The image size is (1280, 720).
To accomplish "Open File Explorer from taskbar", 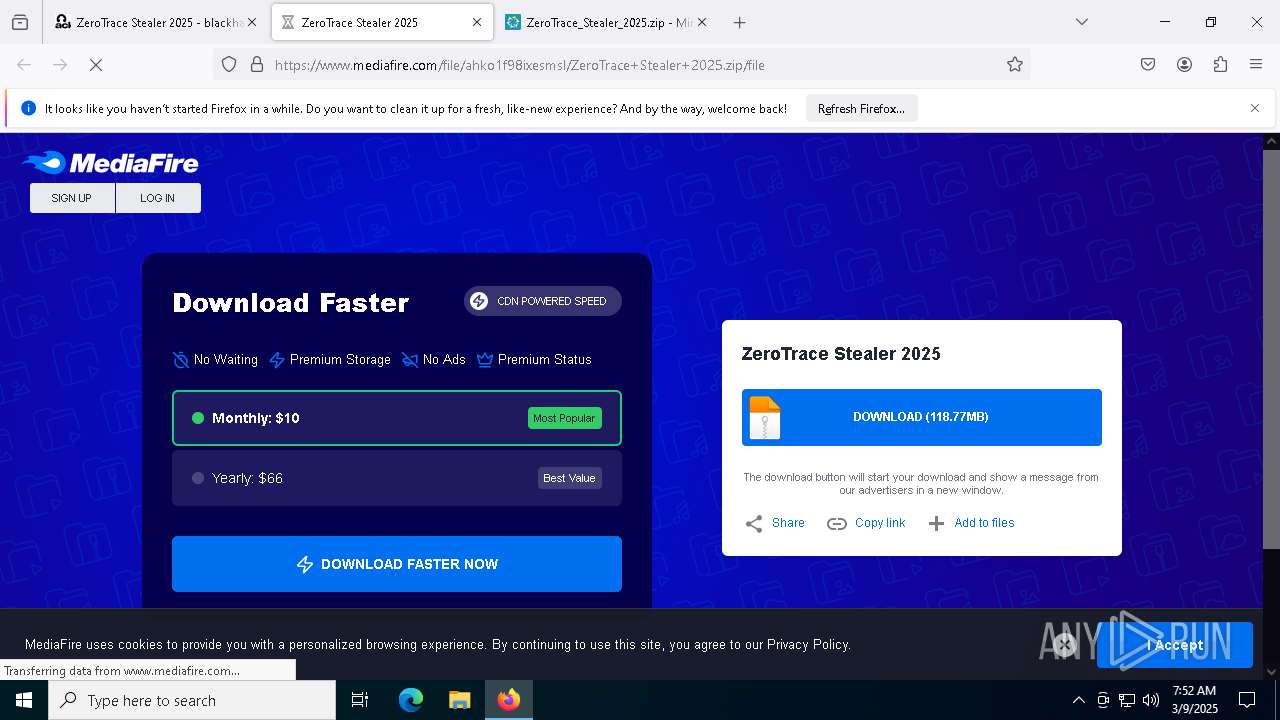I will click(459, 700).
